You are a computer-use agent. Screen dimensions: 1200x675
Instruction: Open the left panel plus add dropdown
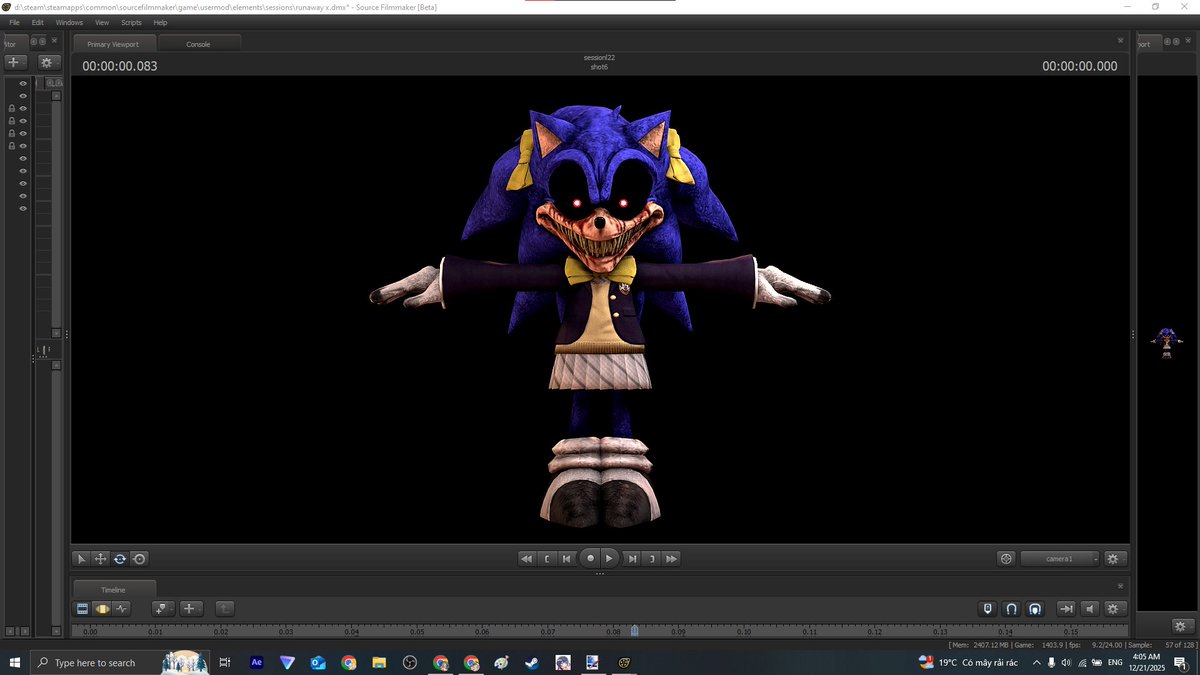click(15, 62)
